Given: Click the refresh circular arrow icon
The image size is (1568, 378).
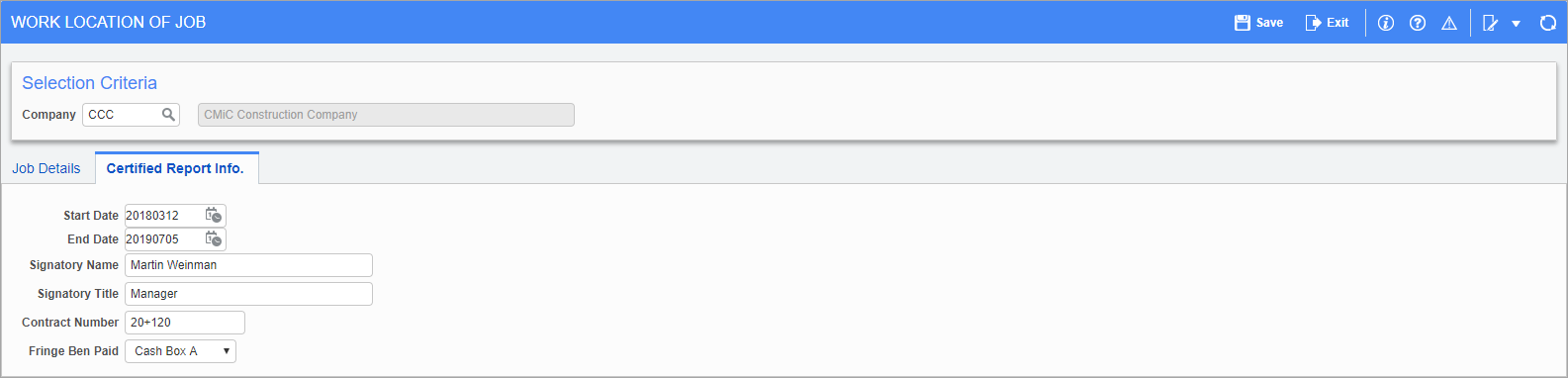Looking at the screenshot, I should click(1548, 23).
